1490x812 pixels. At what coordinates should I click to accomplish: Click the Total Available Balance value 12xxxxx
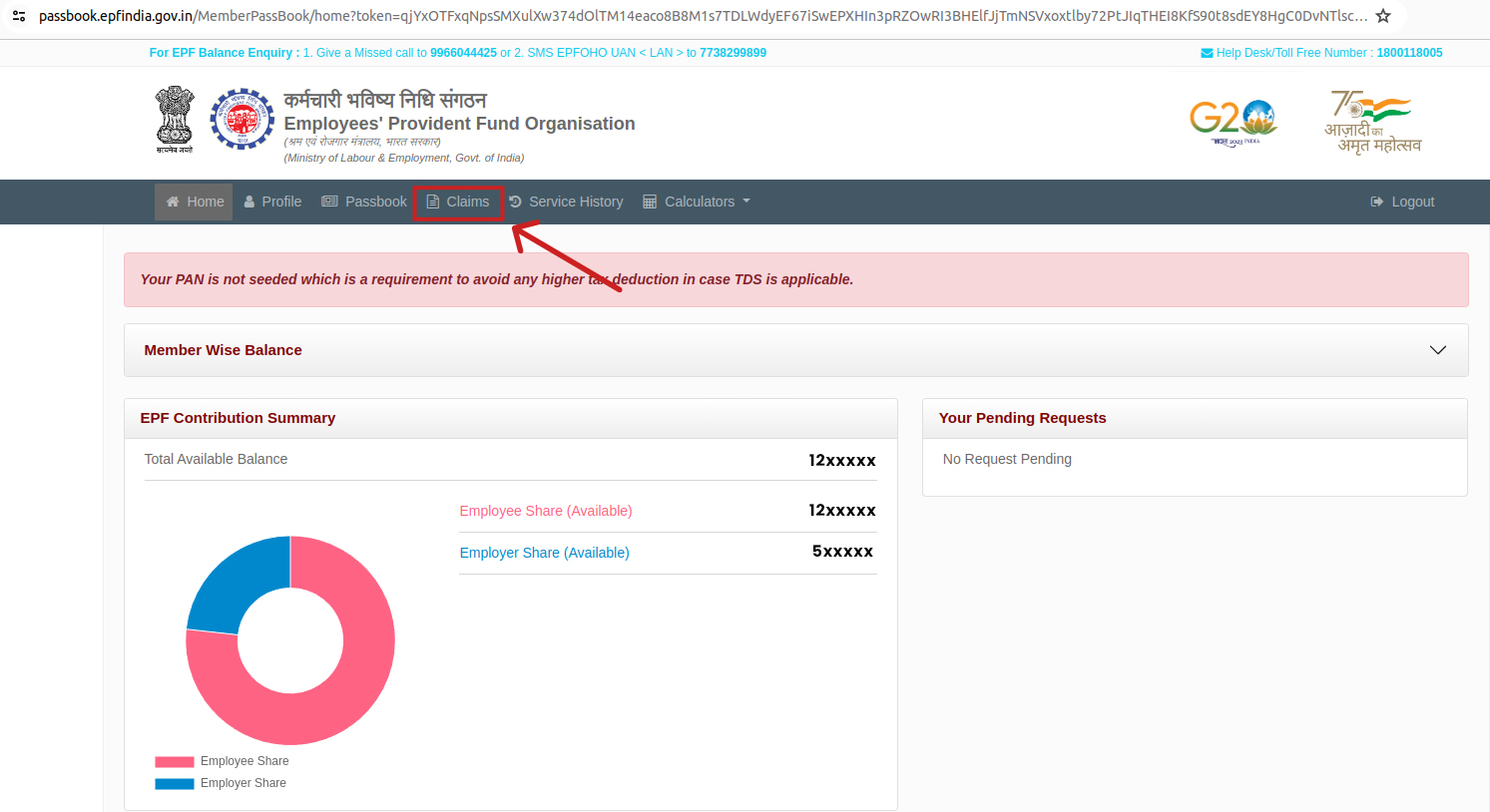tap(842, 460)
